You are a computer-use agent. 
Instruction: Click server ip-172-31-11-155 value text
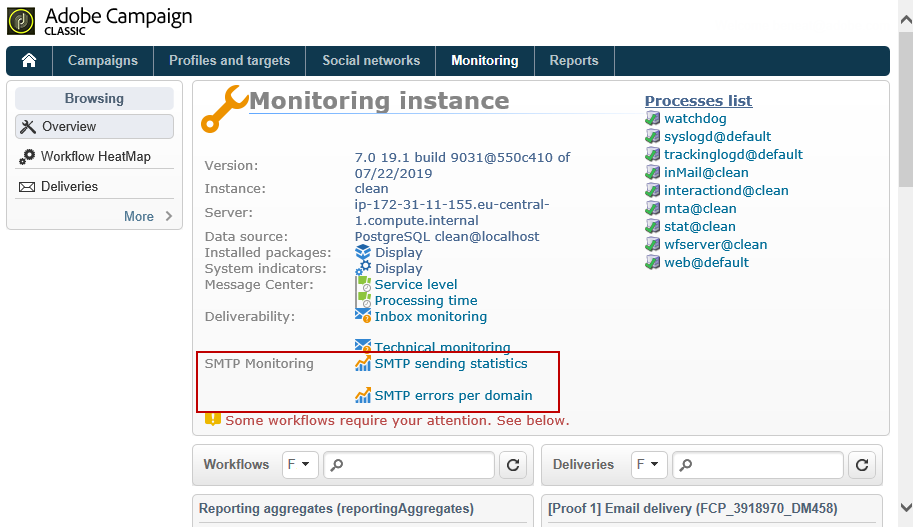tap(452, 213)
